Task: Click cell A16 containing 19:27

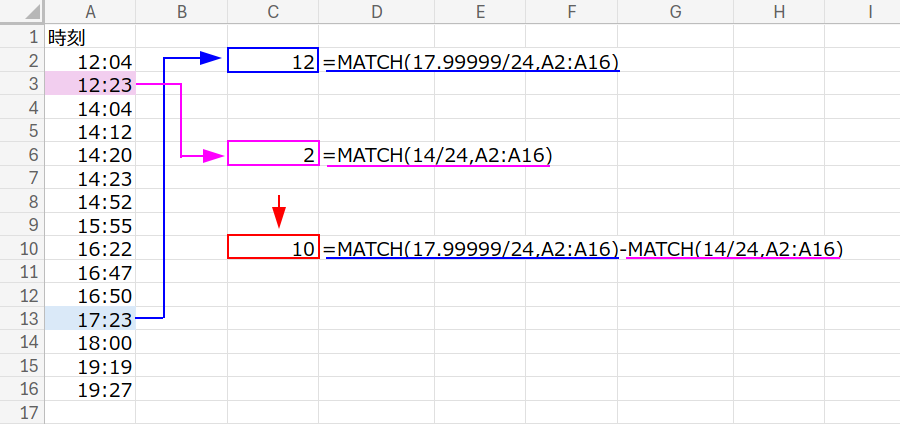Action: click(90, 389)
